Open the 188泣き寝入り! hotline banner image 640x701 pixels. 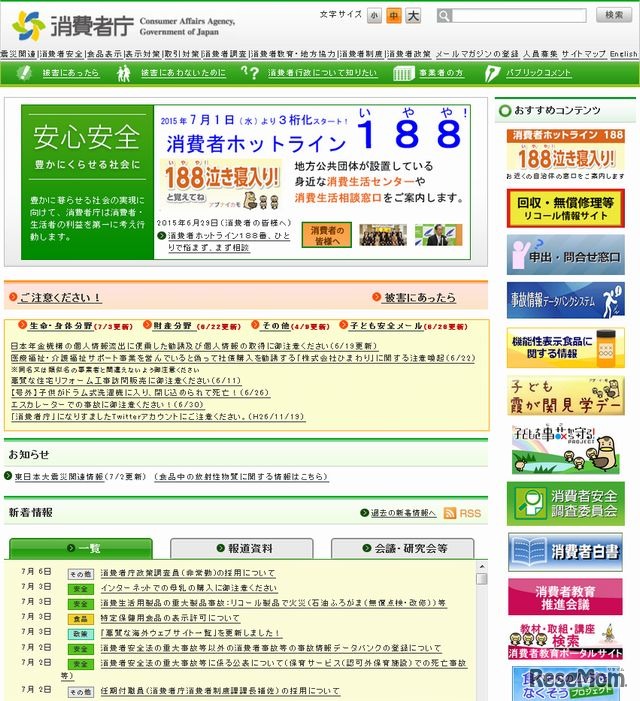pyautogui.click(x=221, y=185)
